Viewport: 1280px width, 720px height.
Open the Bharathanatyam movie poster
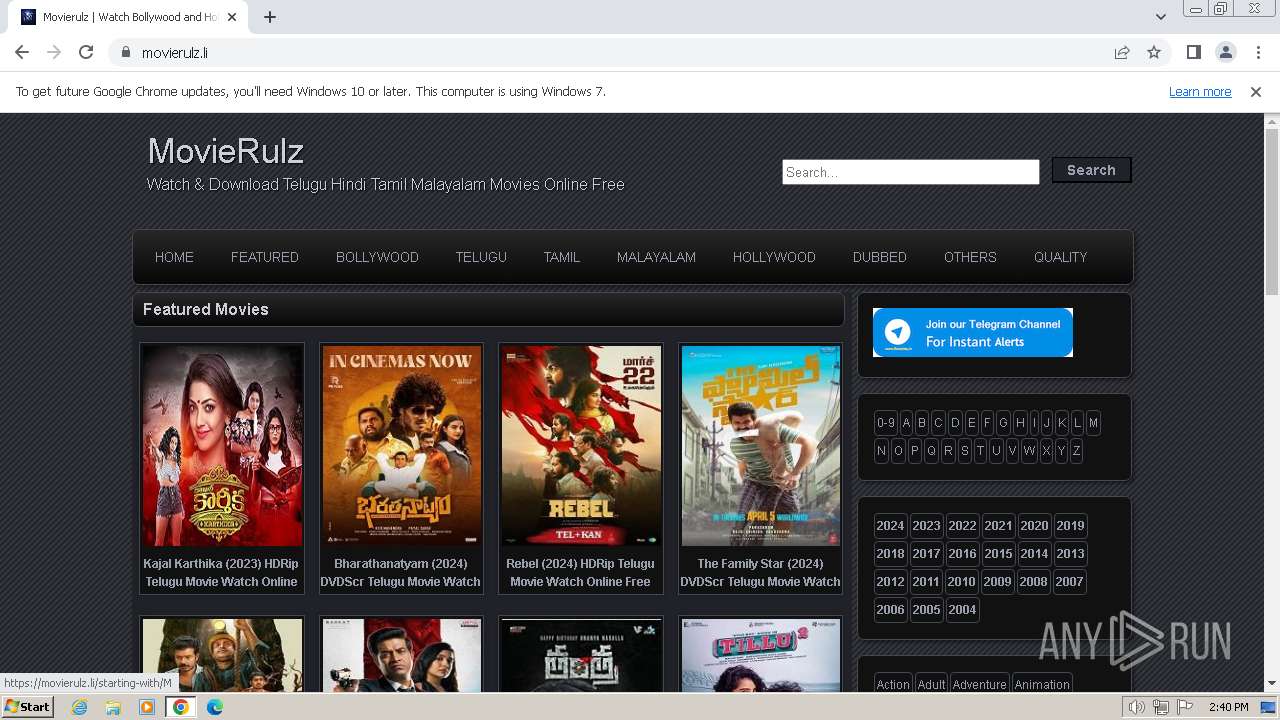[x=401, y=446]
